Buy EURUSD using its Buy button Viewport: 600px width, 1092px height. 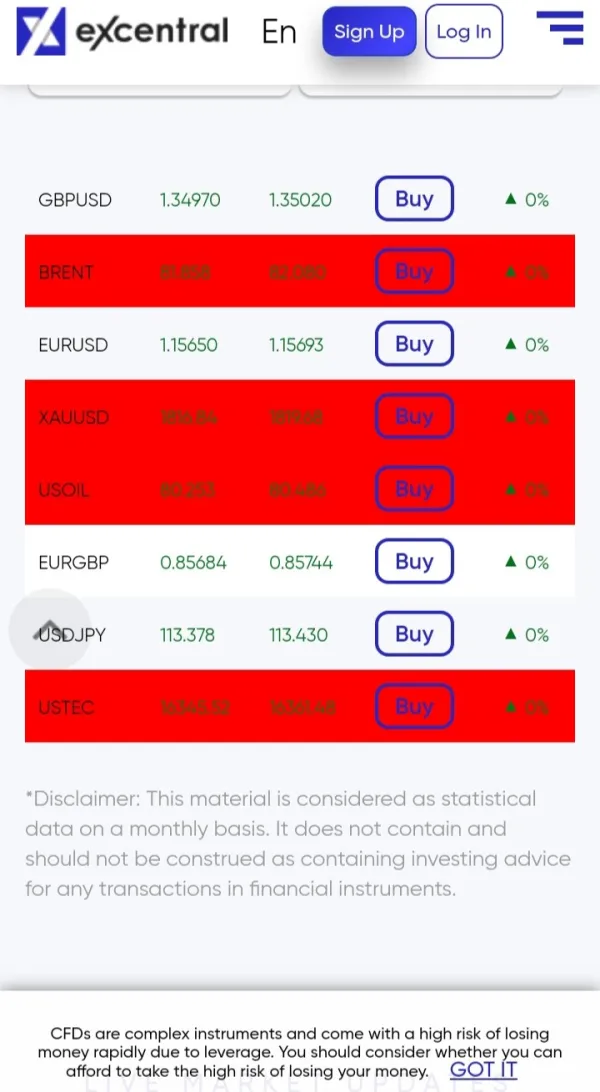[x=414, y=344]
